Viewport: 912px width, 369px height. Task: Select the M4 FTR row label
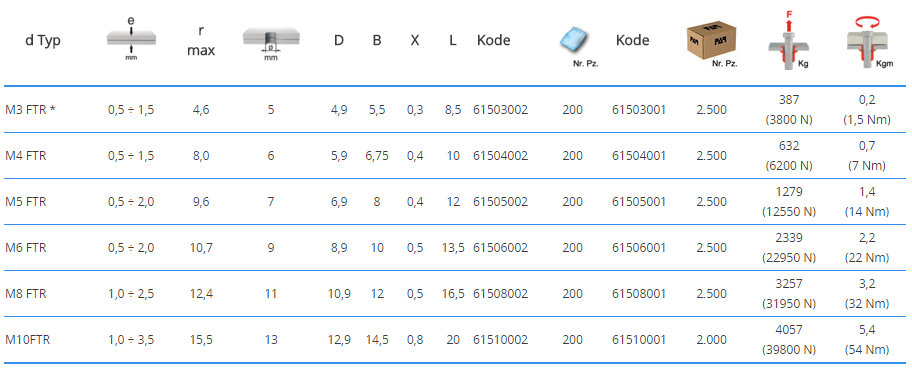(x=26, y=155)
